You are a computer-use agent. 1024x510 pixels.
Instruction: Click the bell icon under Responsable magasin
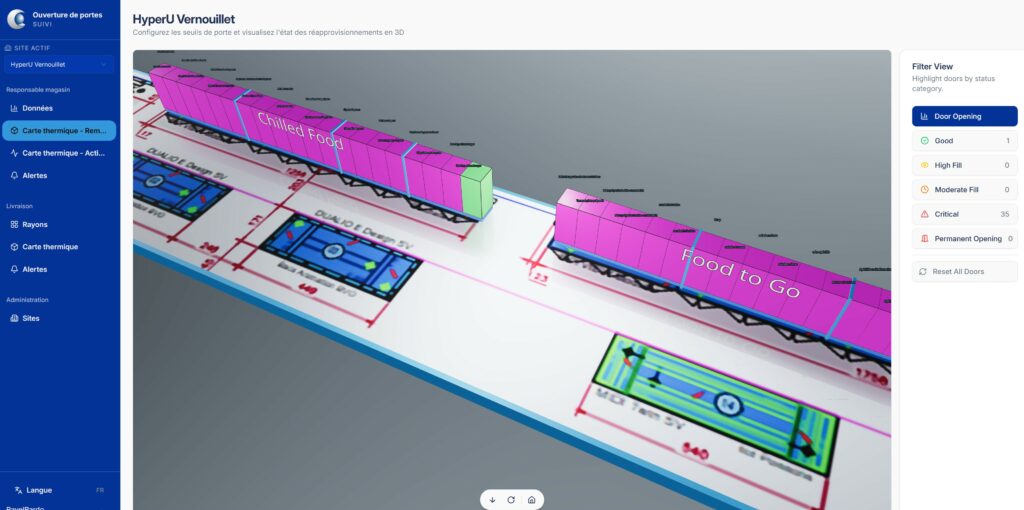click(14, 175)
